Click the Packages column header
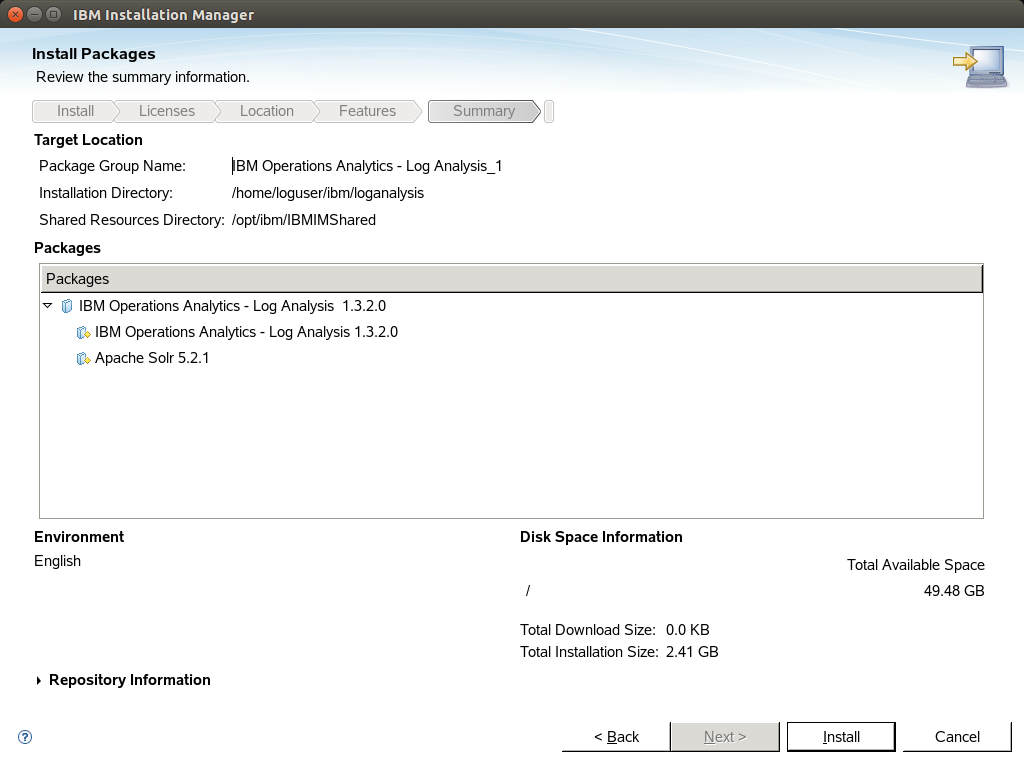Screen dimensions: 1024x768 pyautogui.click(x=511, y=279)
